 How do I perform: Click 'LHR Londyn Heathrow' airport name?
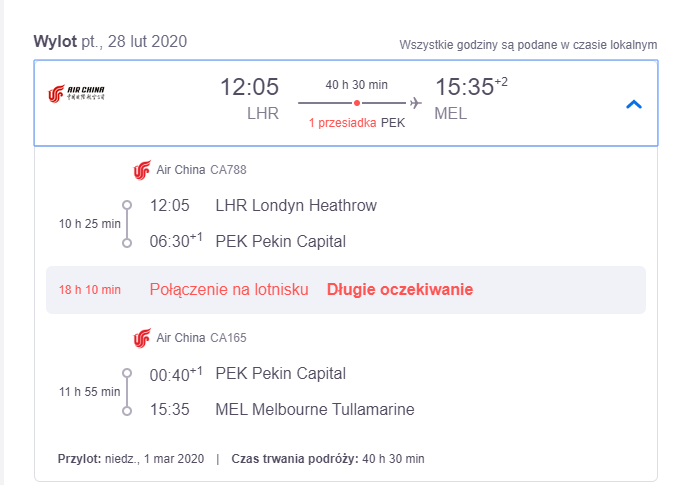click(x=296, y=205)
